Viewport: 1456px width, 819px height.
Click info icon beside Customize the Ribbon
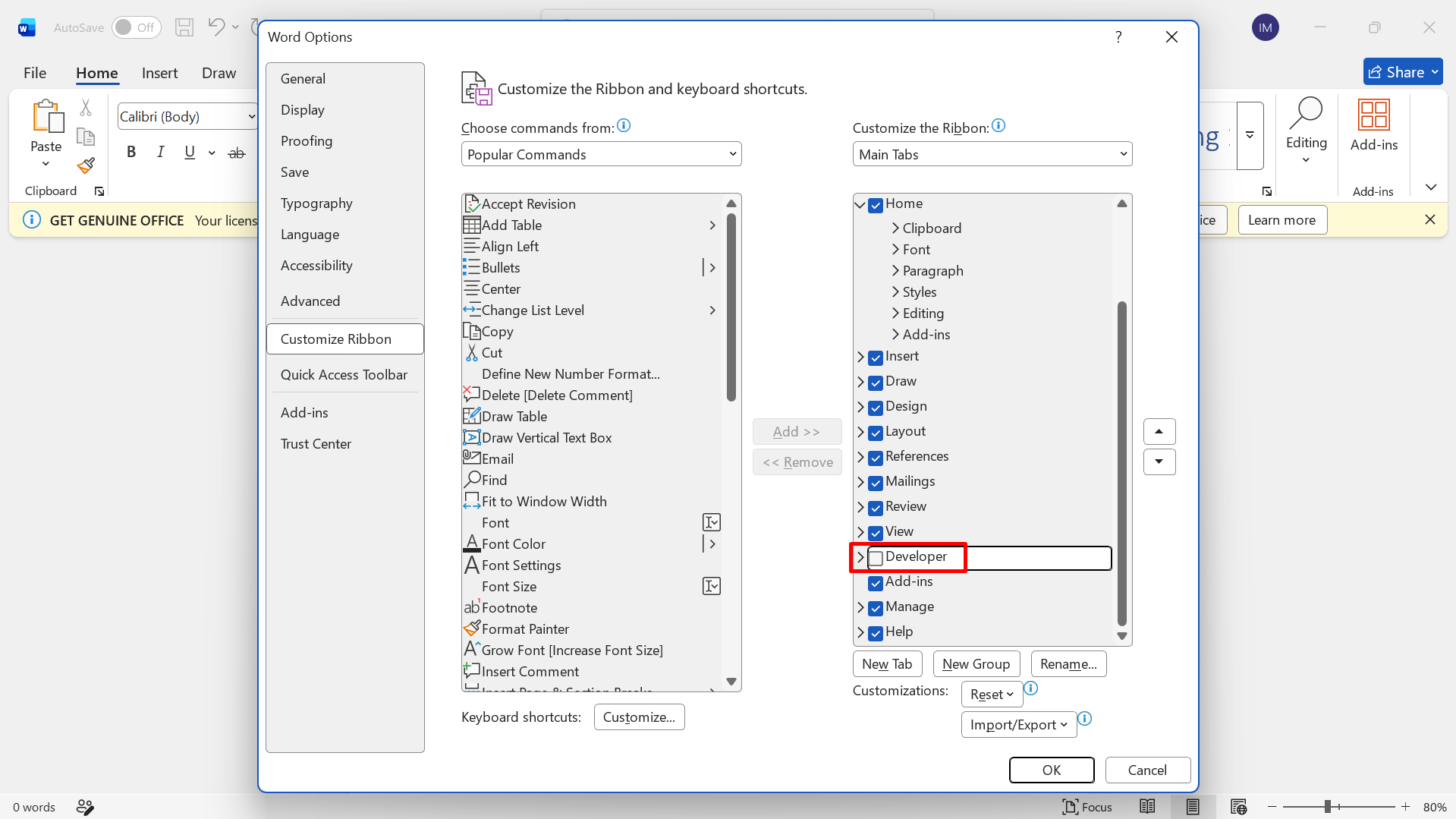click(x=998, y=125)
